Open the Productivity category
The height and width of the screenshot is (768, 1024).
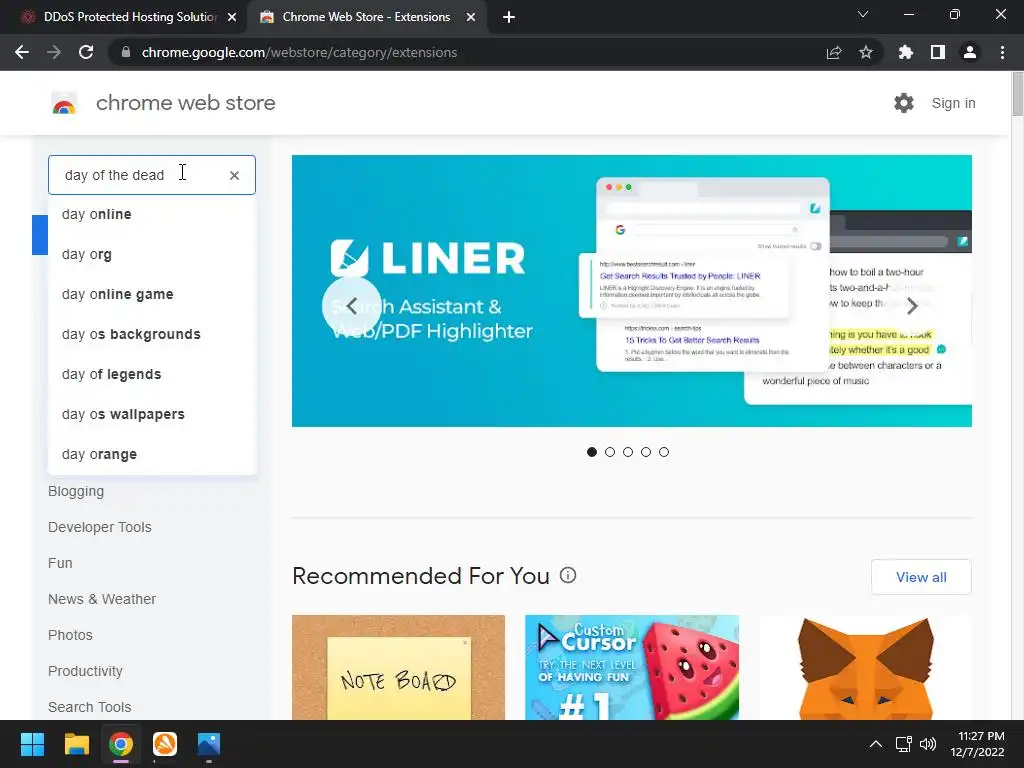pos(85,671)
